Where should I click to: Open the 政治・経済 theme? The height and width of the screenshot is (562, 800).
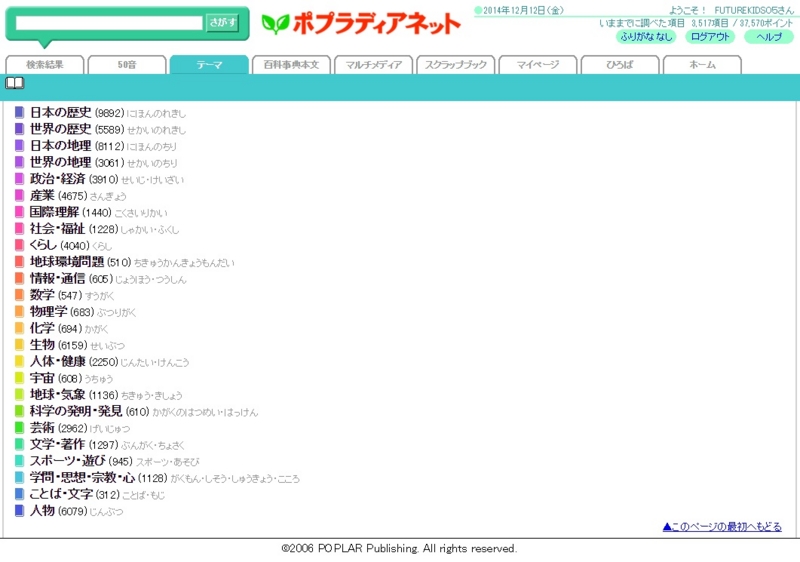pyautogui.click(x=58, y=178)
